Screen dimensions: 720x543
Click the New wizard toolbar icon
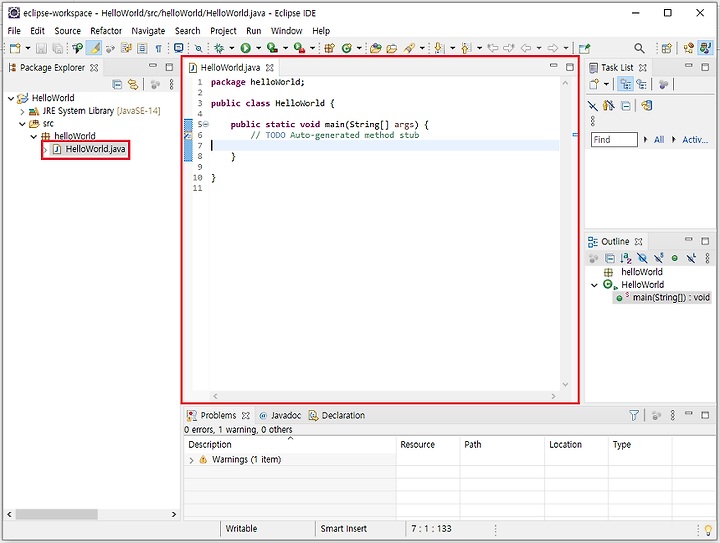[x=15, y=48]
